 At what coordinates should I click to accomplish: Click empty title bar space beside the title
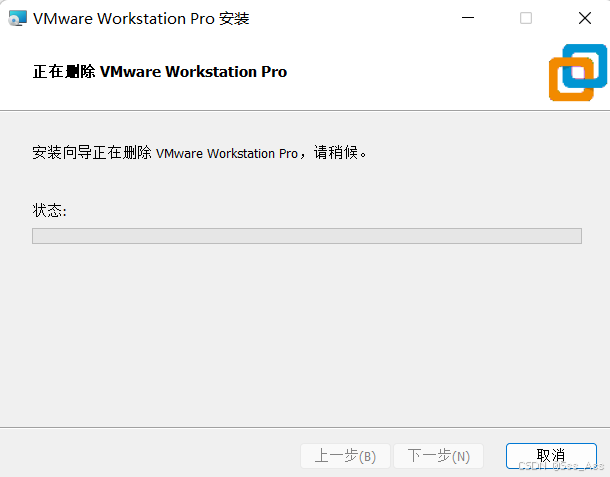(x=350, y=18)
